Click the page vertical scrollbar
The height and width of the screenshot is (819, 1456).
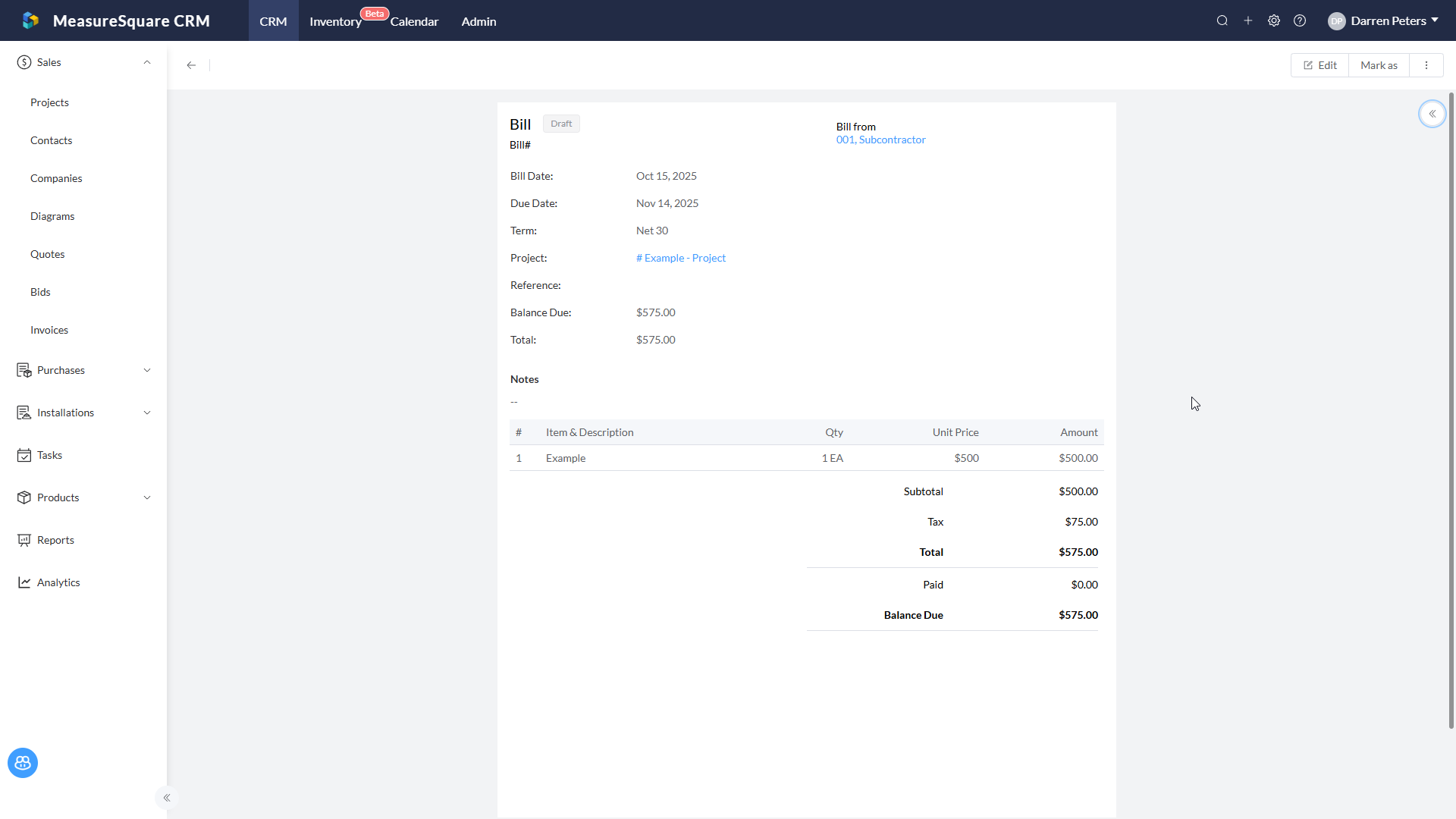tap(1451, 409)
